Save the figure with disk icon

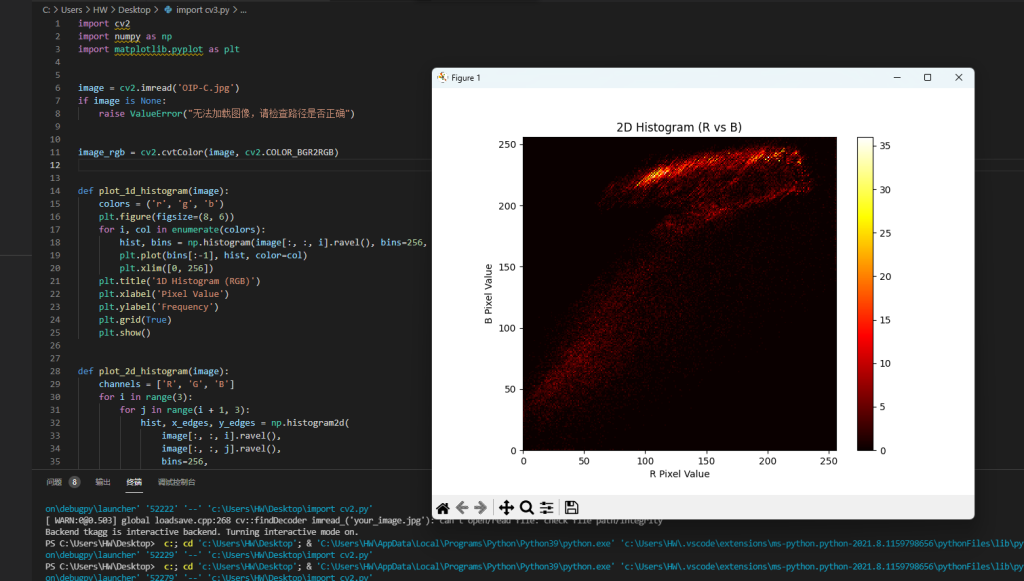click(571, 508)
